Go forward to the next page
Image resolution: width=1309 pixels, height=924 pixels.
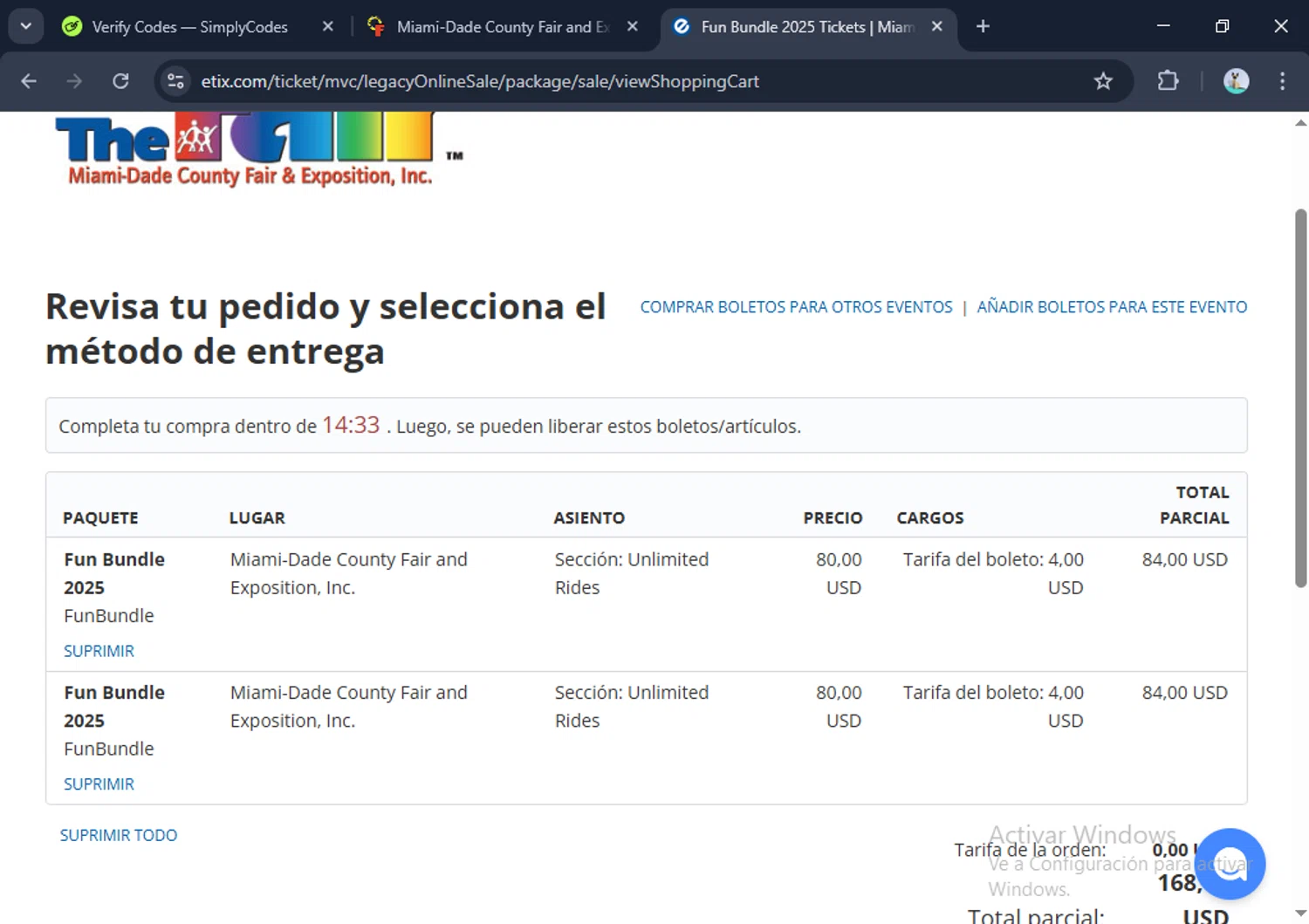[x=74, y=81]
